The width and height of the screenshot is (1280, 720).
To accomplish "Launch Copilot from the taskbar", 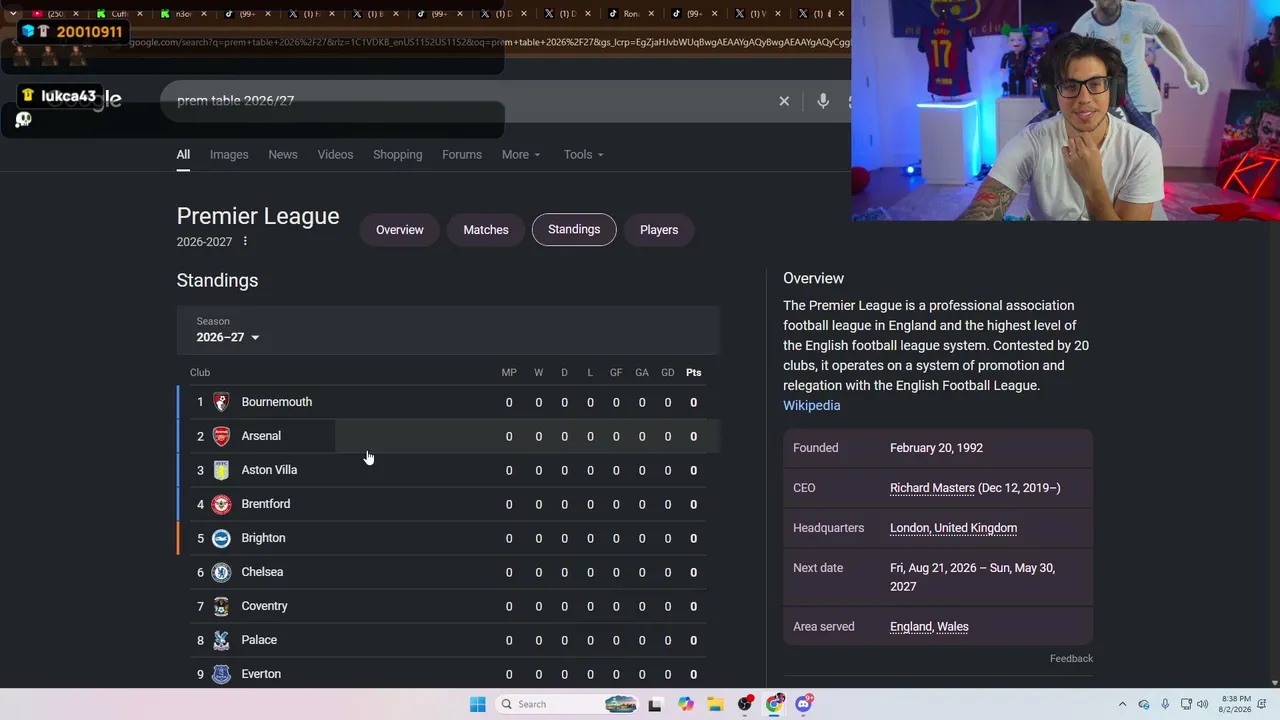I will click(686, 704).
